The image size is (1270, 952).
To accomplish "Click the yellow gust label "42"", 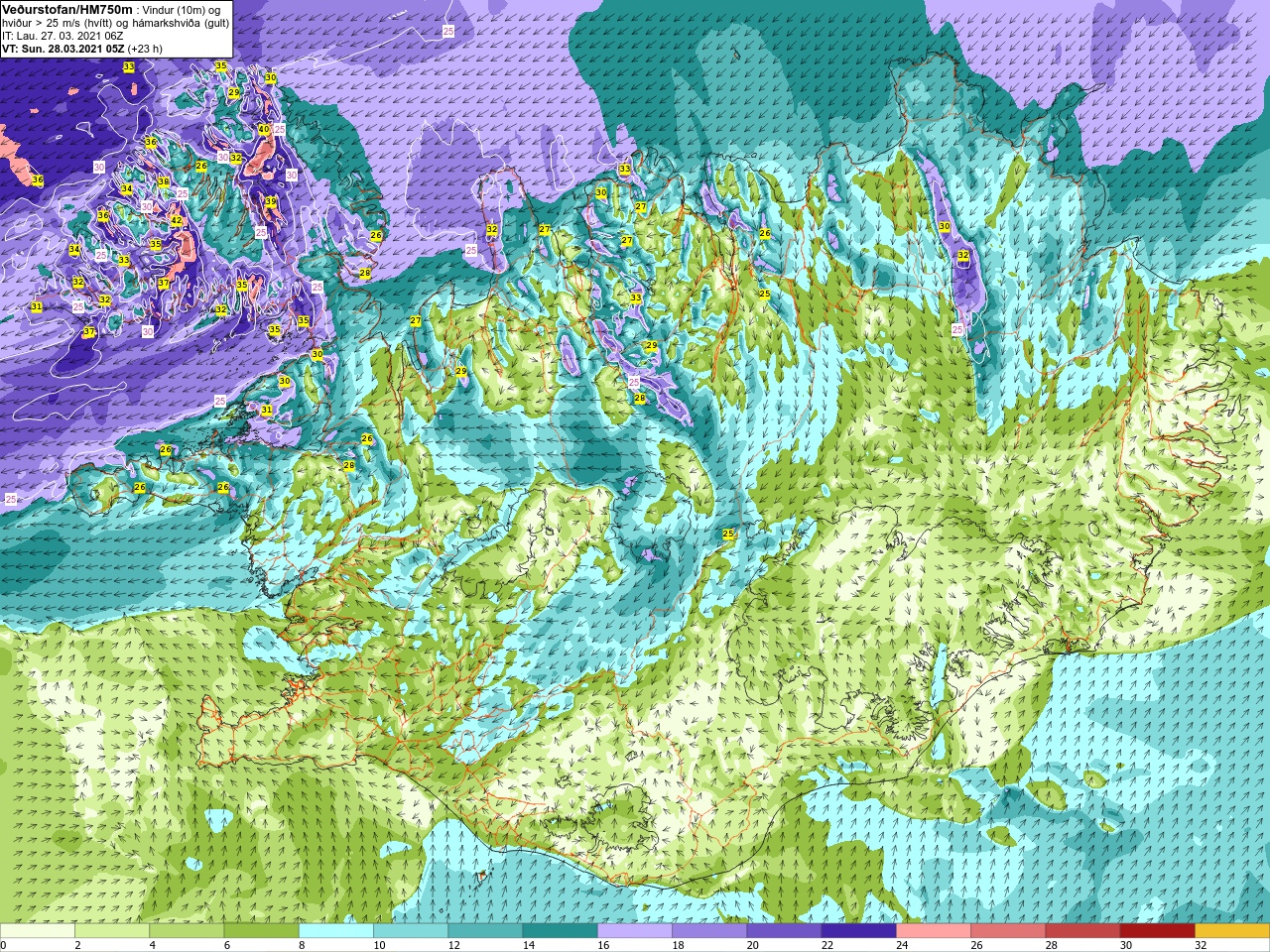I will coord(177,220).
